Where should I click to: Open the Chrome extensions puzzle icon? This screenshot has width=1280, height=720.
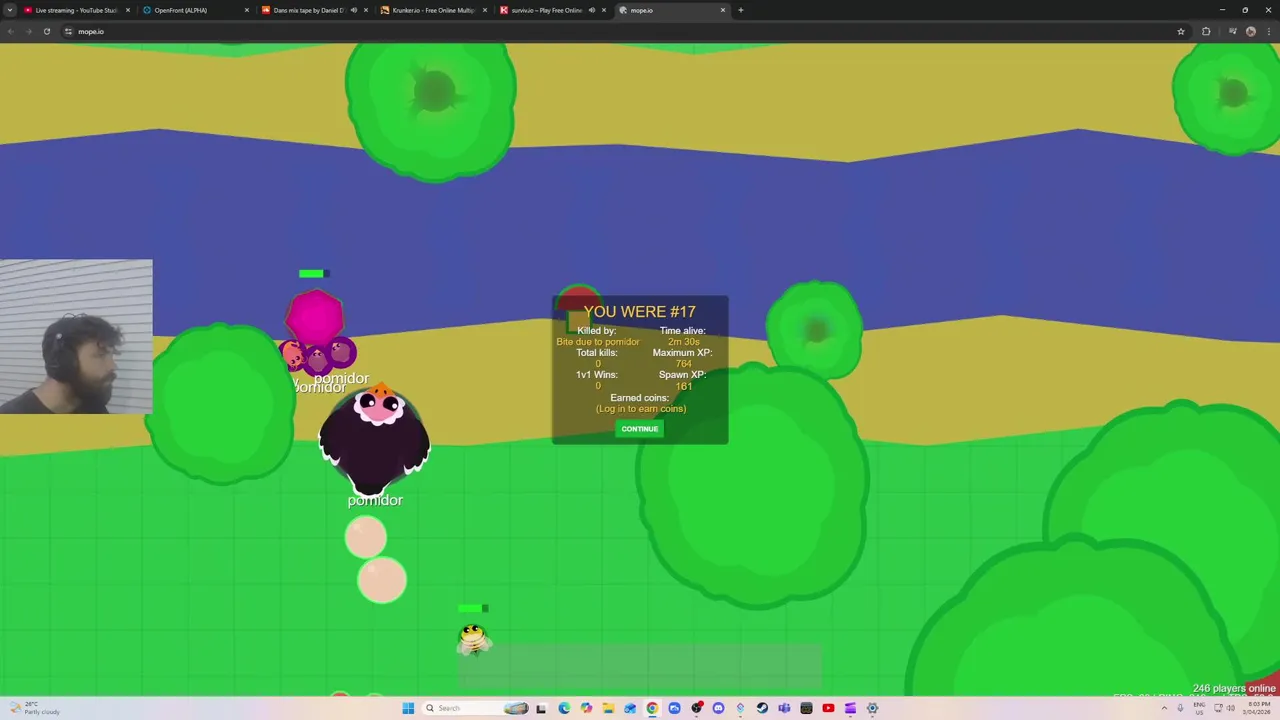click(1206, 31)
